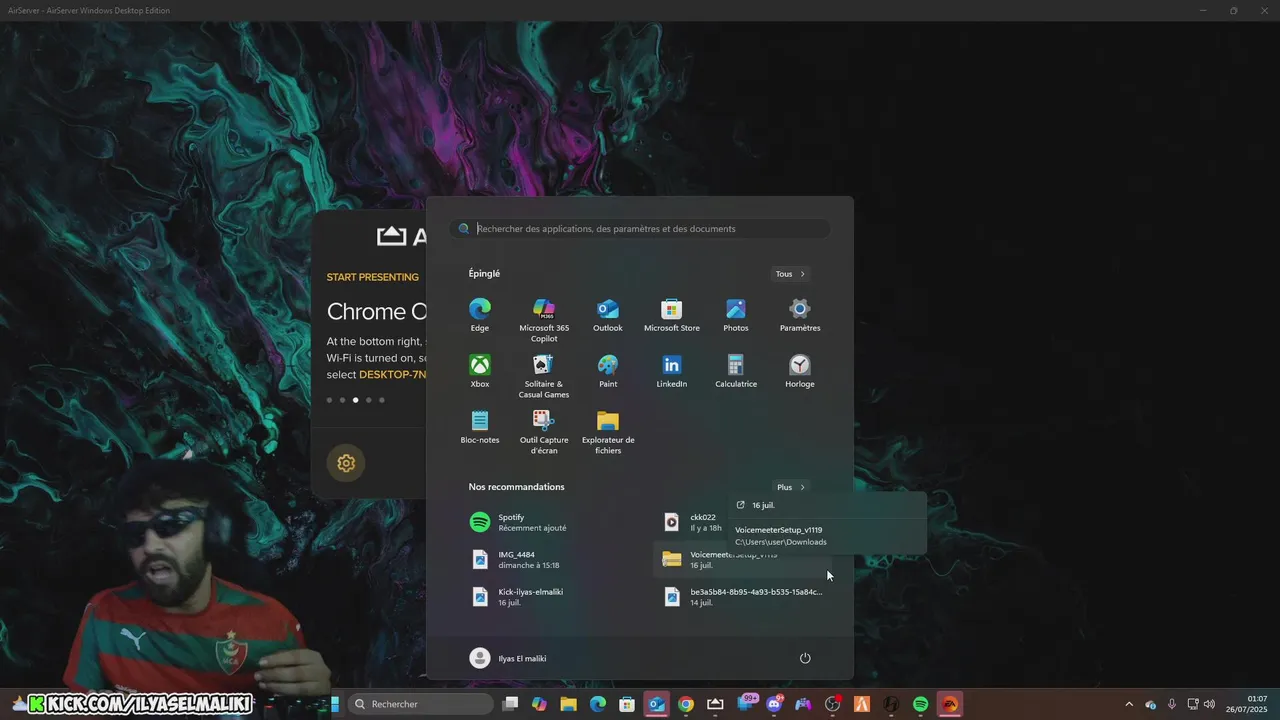Switch to Outlook in the taskbar
This screenshot has height=720, width=1280.
(x=656, y=704)
